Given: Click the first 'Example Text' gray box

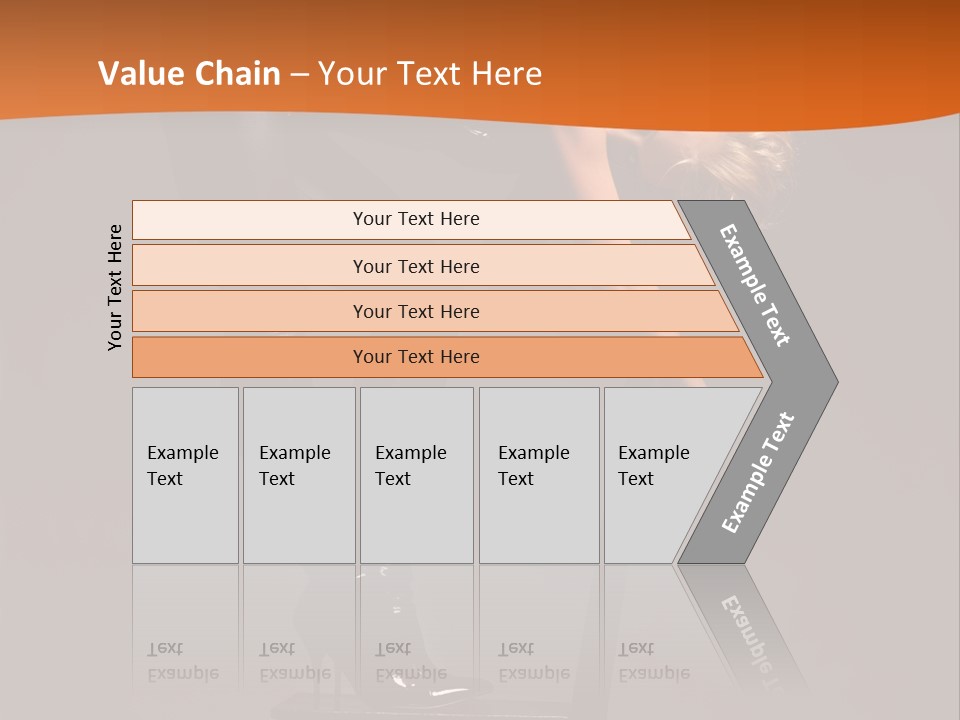Looking at the screenshot, I should click(x=185, y=475).
